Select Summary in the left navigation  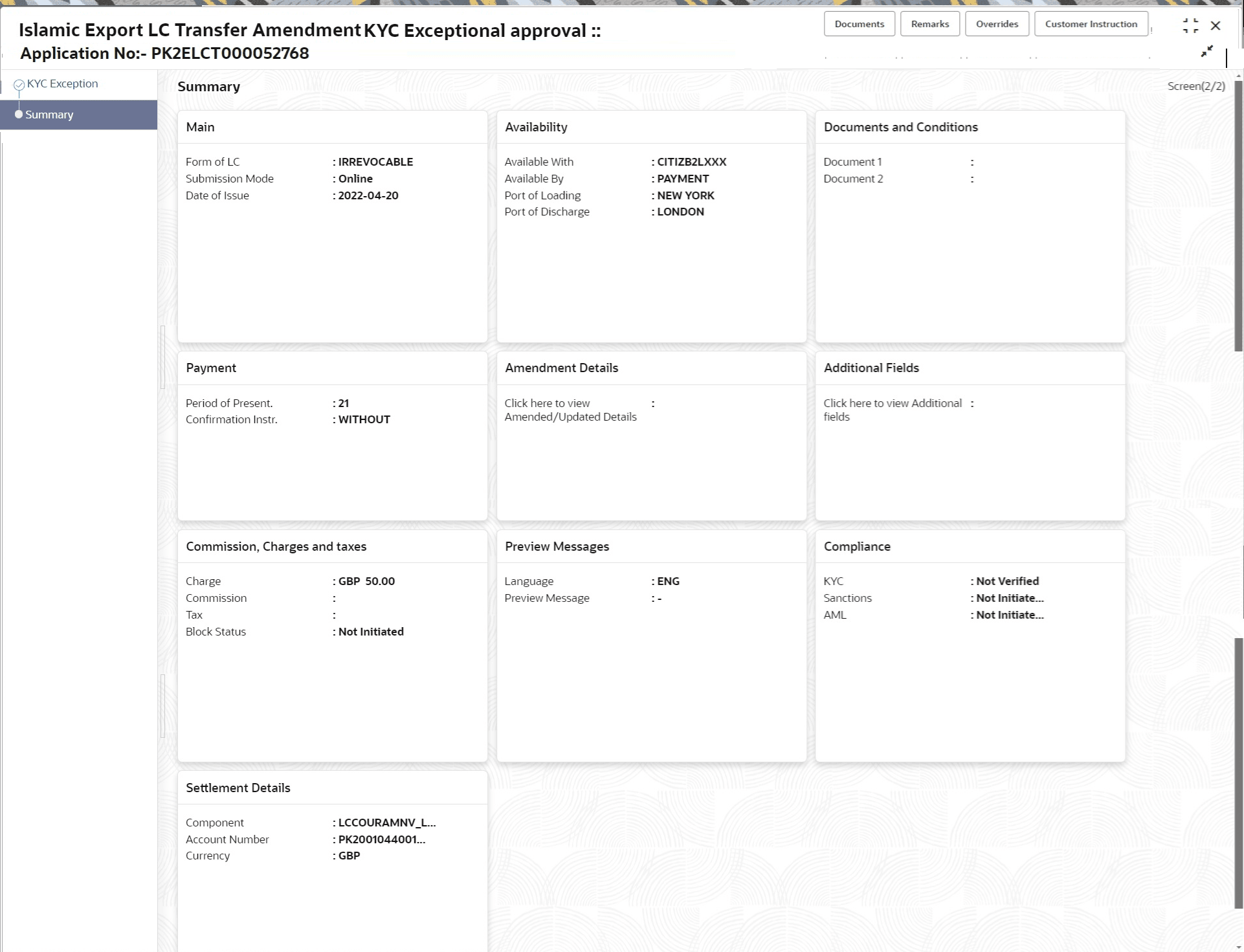(49, 115)
